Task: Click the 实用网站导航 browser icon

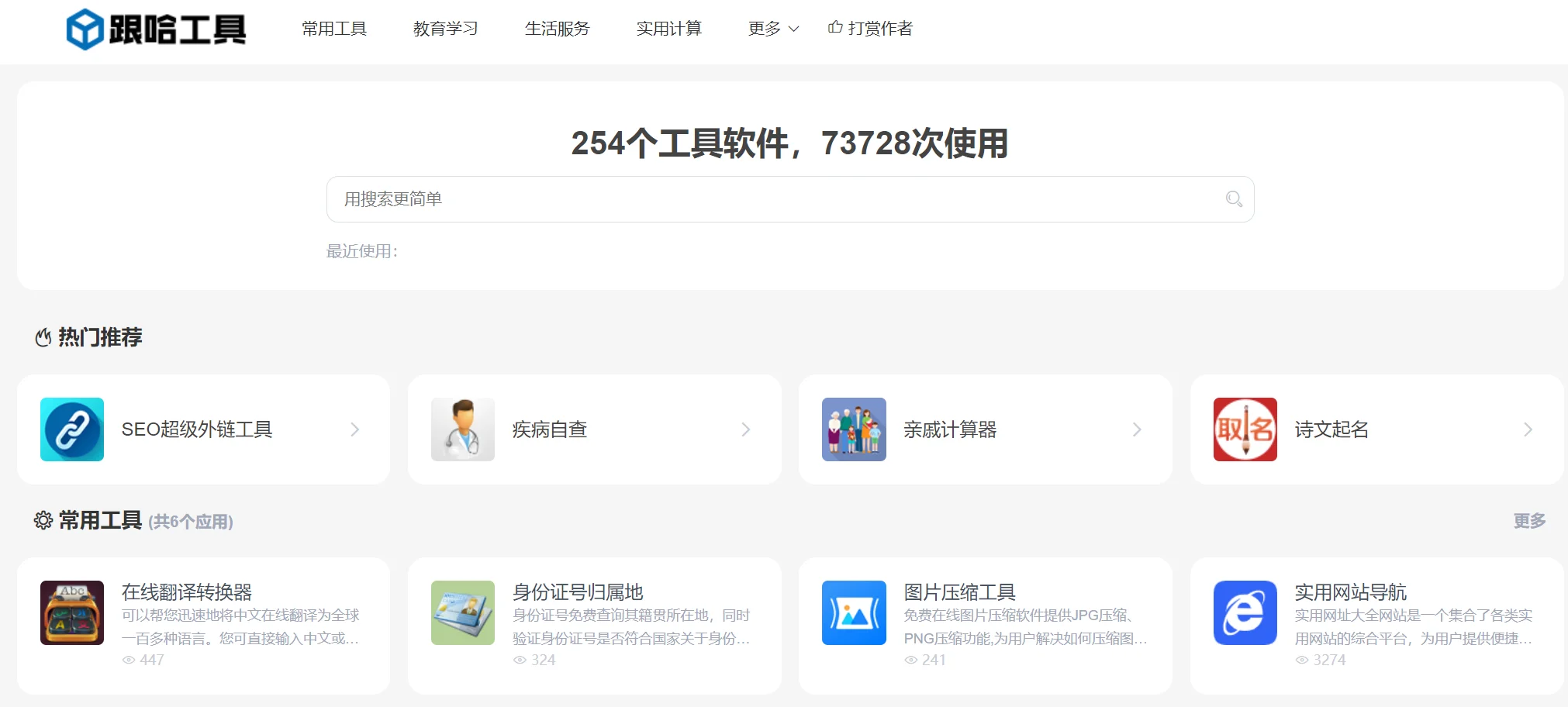Action: [x=1245, y=612]
